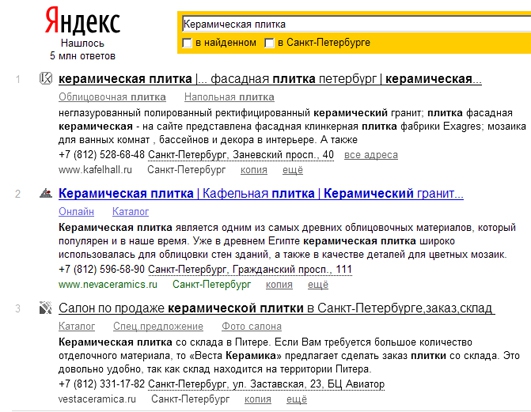531x412 pixels.
Task: Open 'Фото салона' sitelink
Action: pos(251,326)
